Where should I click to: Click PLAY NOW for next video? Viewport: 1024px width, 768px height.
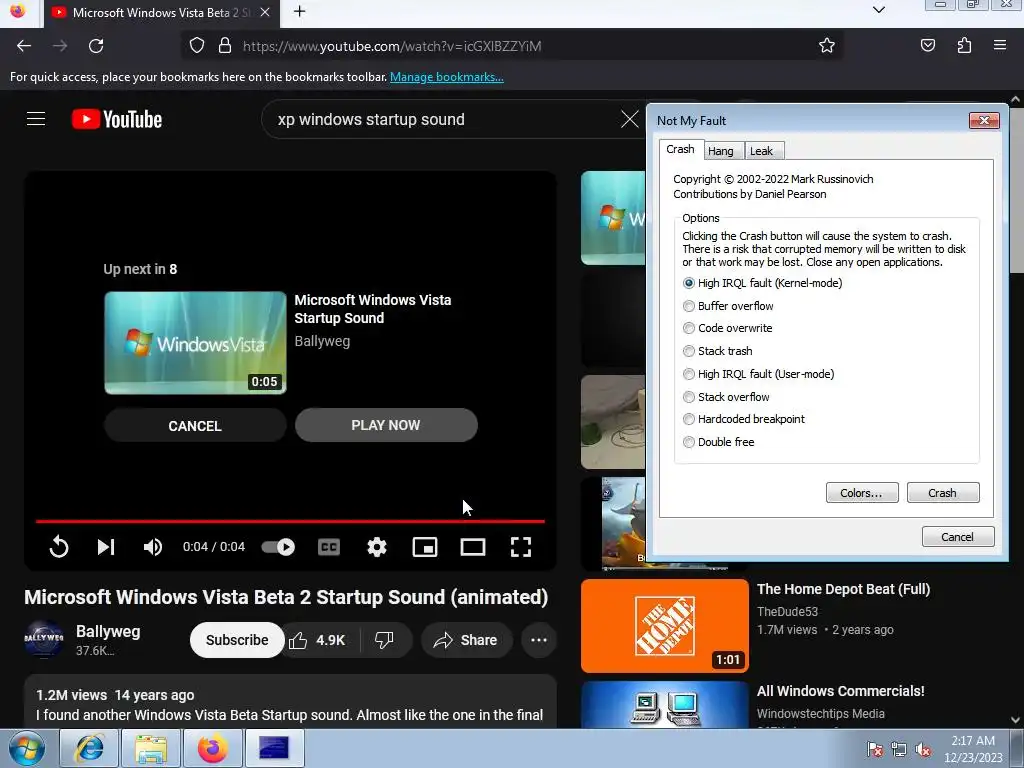[x=386, y=425]
